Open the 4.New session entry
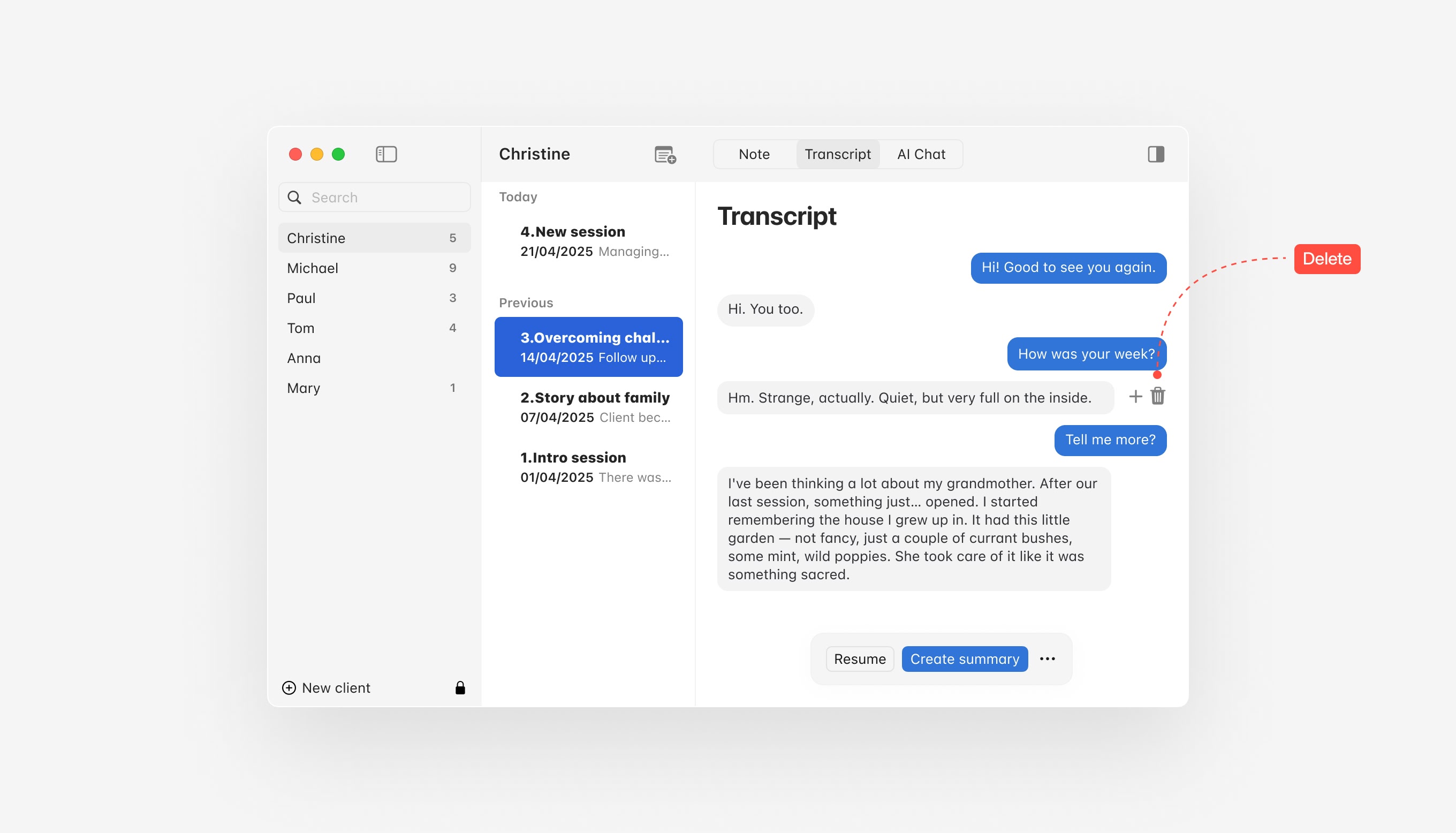This screenshot has height=833, width=1456. tap(594, 241)
